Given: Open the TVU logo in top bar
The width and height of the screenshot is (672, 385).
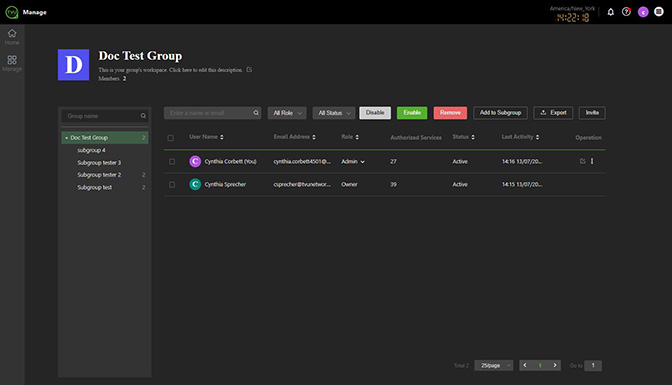Looking at the screenshot, I should 12,12.
